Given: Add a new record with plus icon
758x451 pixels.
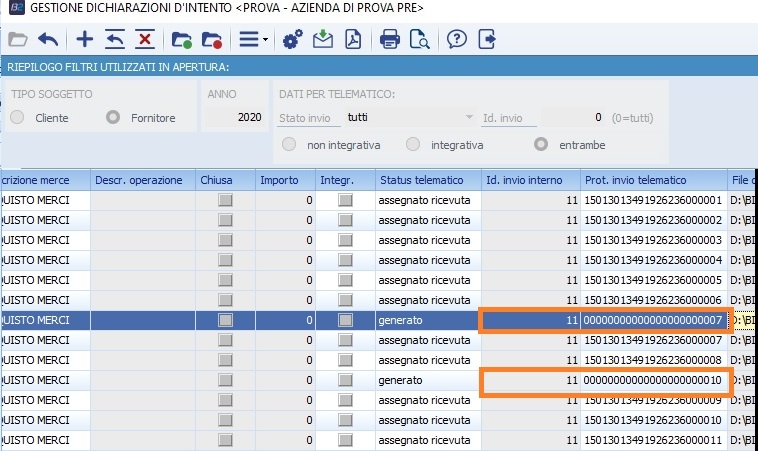Looking at the screenshot, I should [85, 40].
